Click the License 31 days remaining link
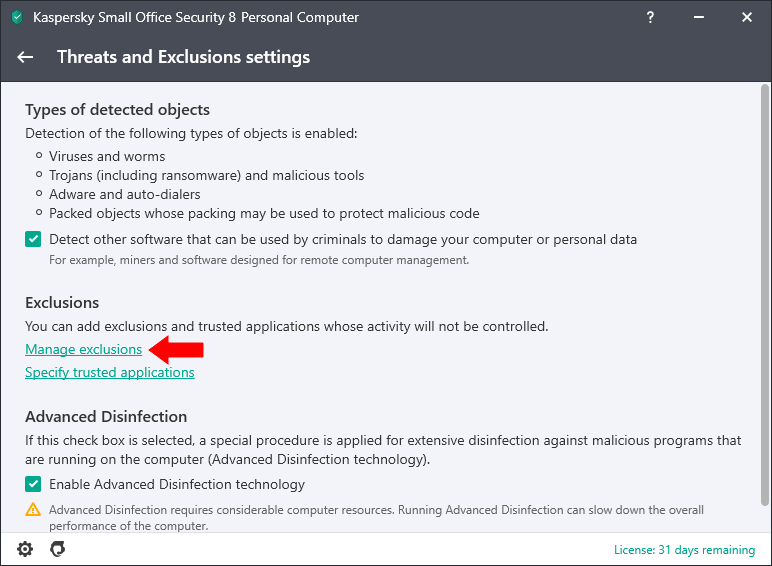This screenshot has width=772, height=566. pyautogui.click(x=684, y=550)
